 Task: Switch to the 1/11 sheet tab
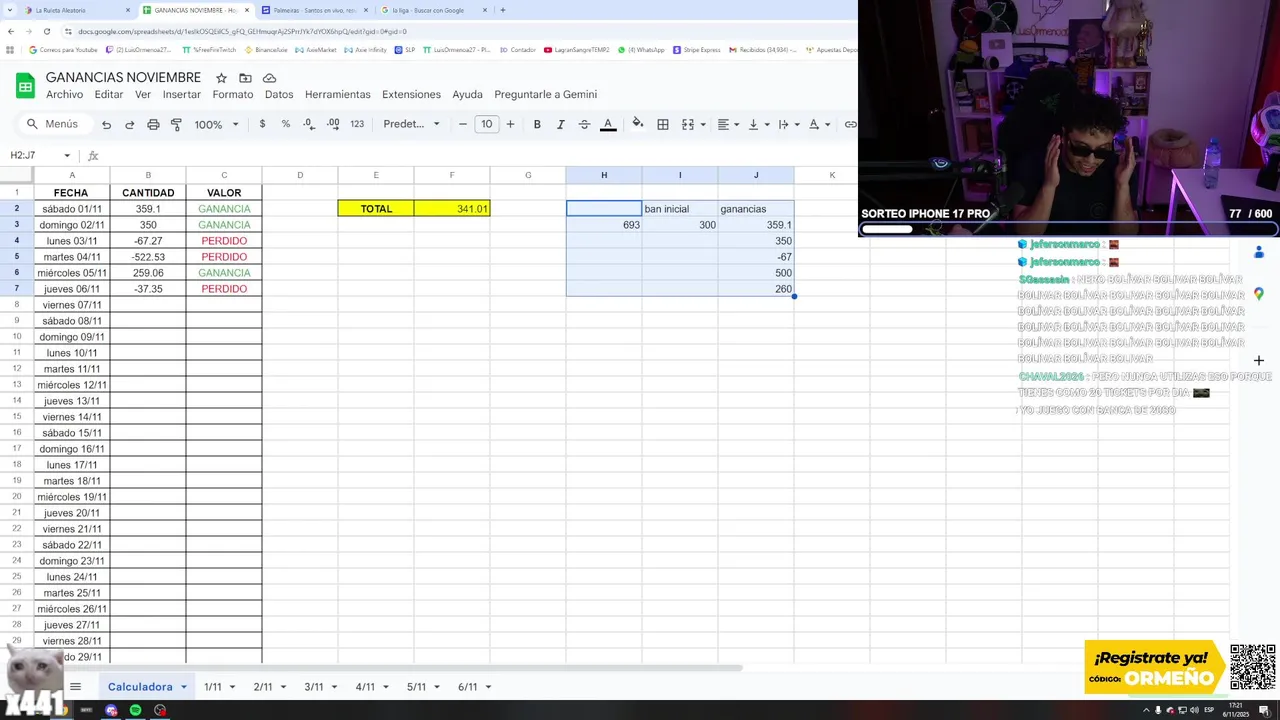pos(212,687)
